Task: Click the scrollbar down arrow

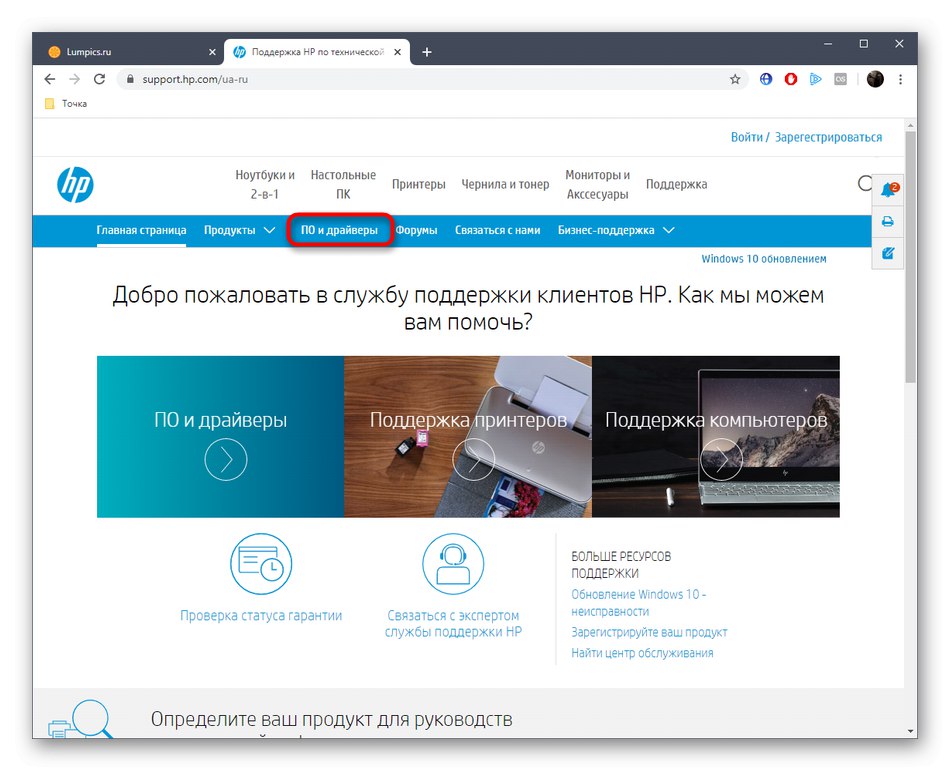Action: [x=909, y=732]
